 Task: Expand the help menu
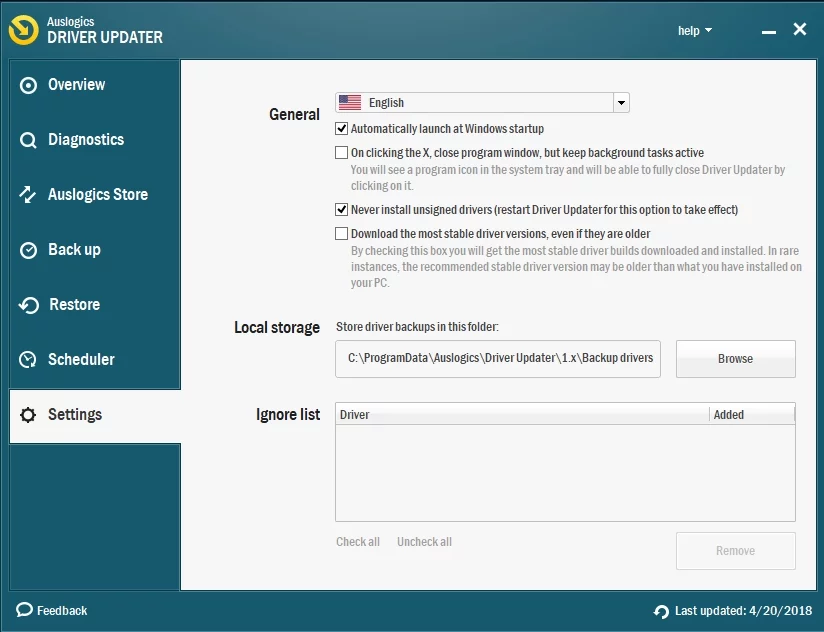click(695, 31)
